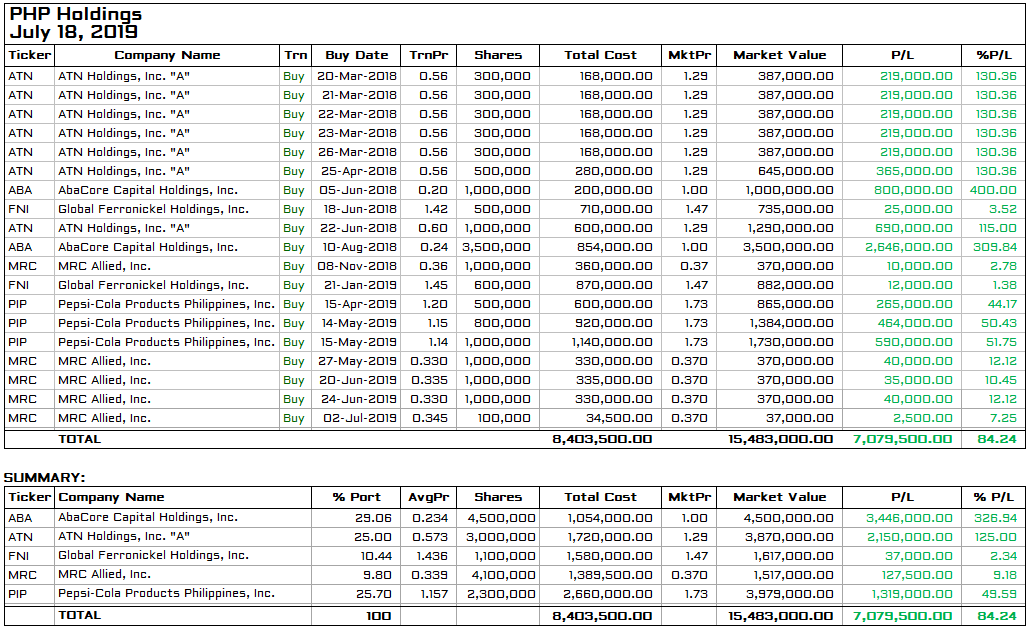
Task: Click the July 18, 2019 date heading
Action: [74, 32]
